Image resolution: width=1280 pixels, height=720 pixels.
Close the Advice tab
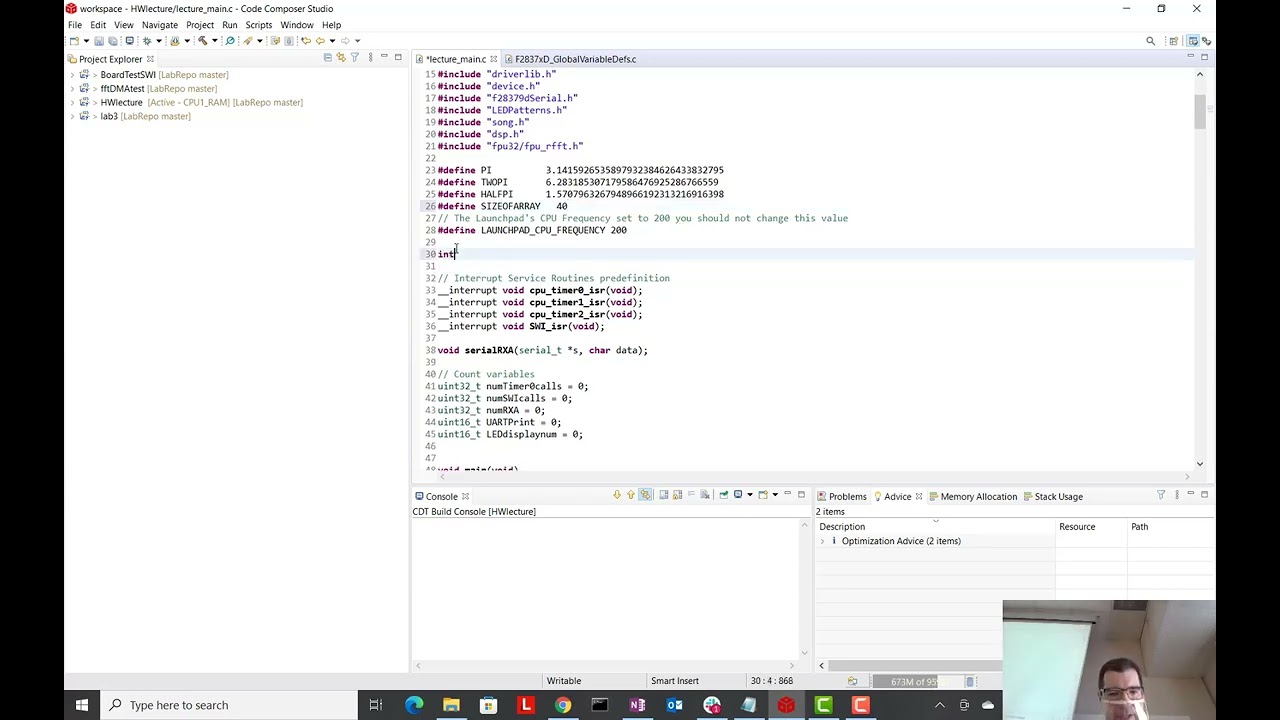[919, 496]
